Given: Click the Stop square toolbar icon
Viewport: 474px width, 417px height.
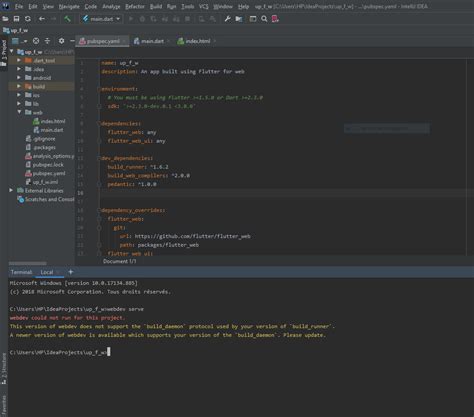Looking at the screenshot, I should click(188, 19).
